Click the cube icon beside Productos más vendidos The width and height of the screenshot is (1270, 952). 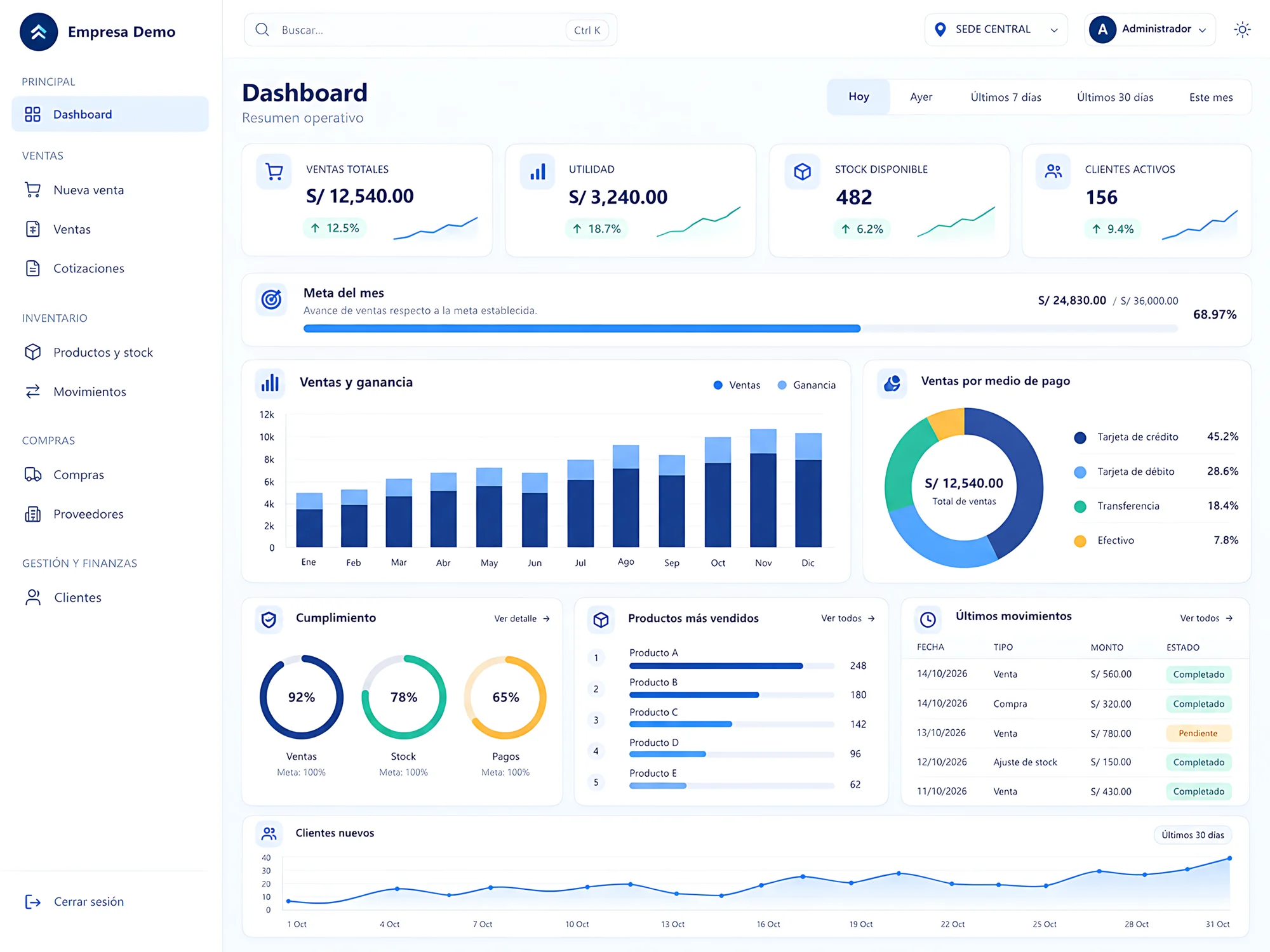[x=601, y=619]
